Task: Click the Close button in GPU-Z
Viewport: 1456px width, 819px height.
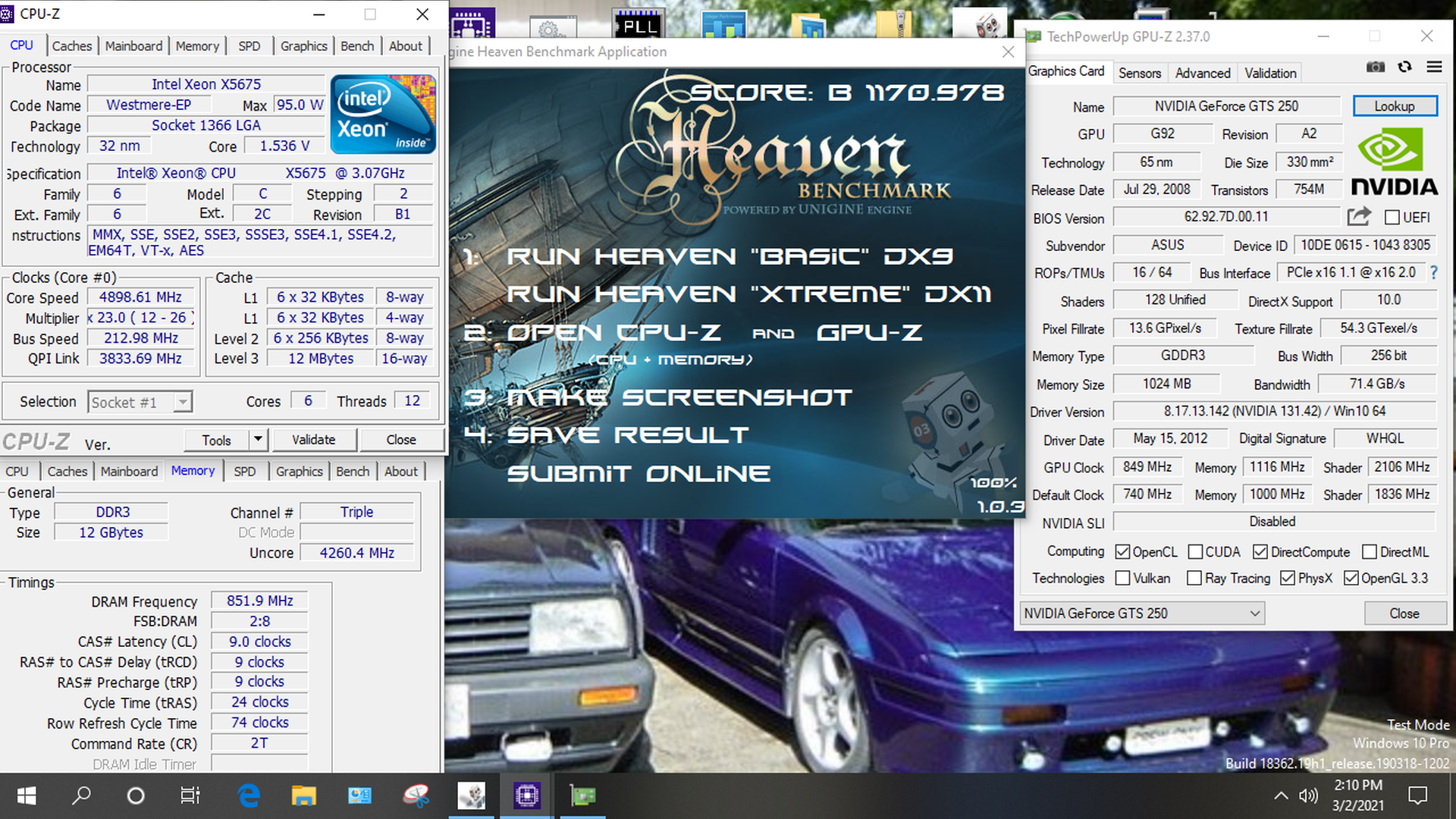Action: [1404, 613]
